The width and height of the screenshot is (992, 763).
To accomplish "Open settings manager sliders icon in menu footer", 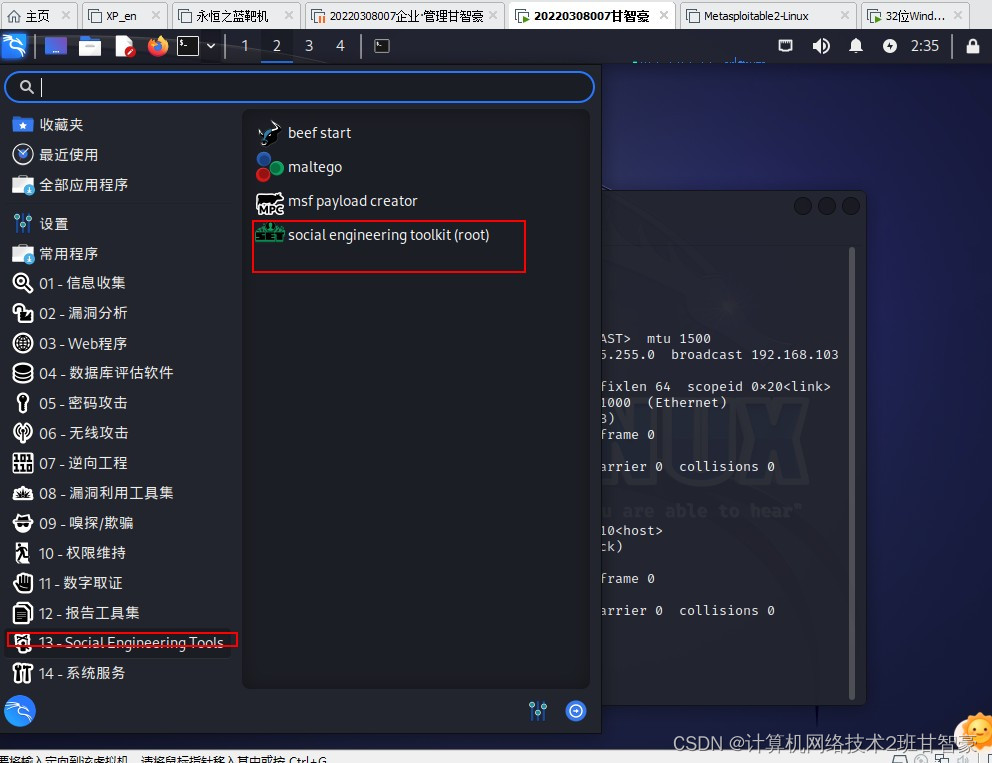I will 538,711.
